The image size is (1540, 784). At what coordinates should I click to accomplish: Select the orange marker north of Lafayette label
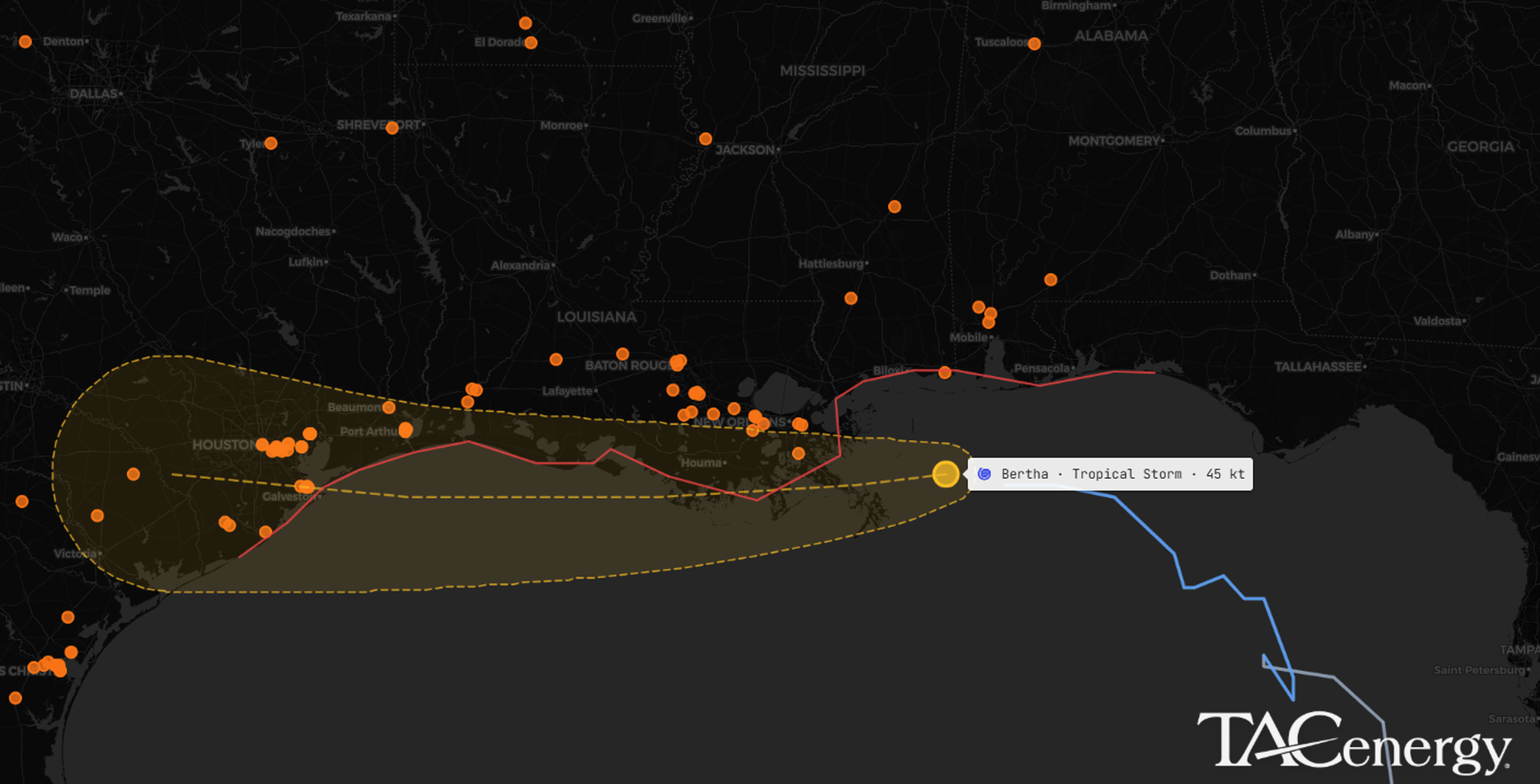[x=556, y=359]
